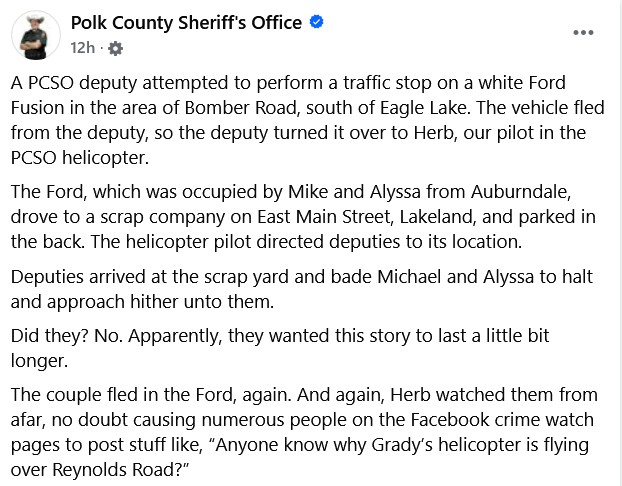Image resolution: width=622 pixels, height=486 pixels.
Task: Click the paragraph beginning "The couple fled"
Action: pyautogui.click(x=304, y=432)
